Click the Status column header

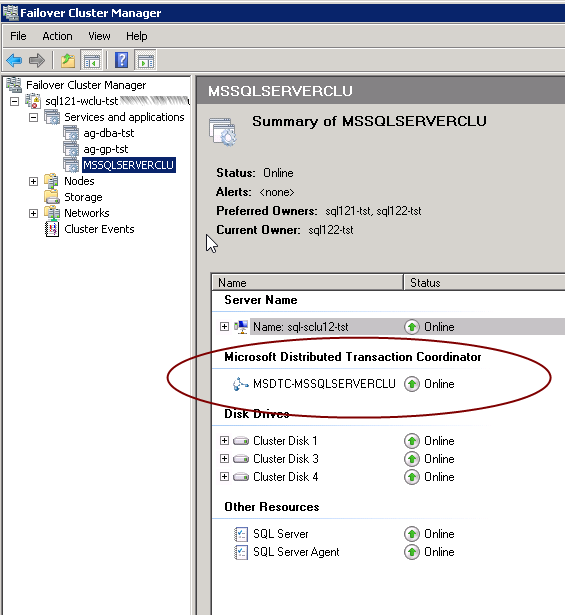coord(485,283)
